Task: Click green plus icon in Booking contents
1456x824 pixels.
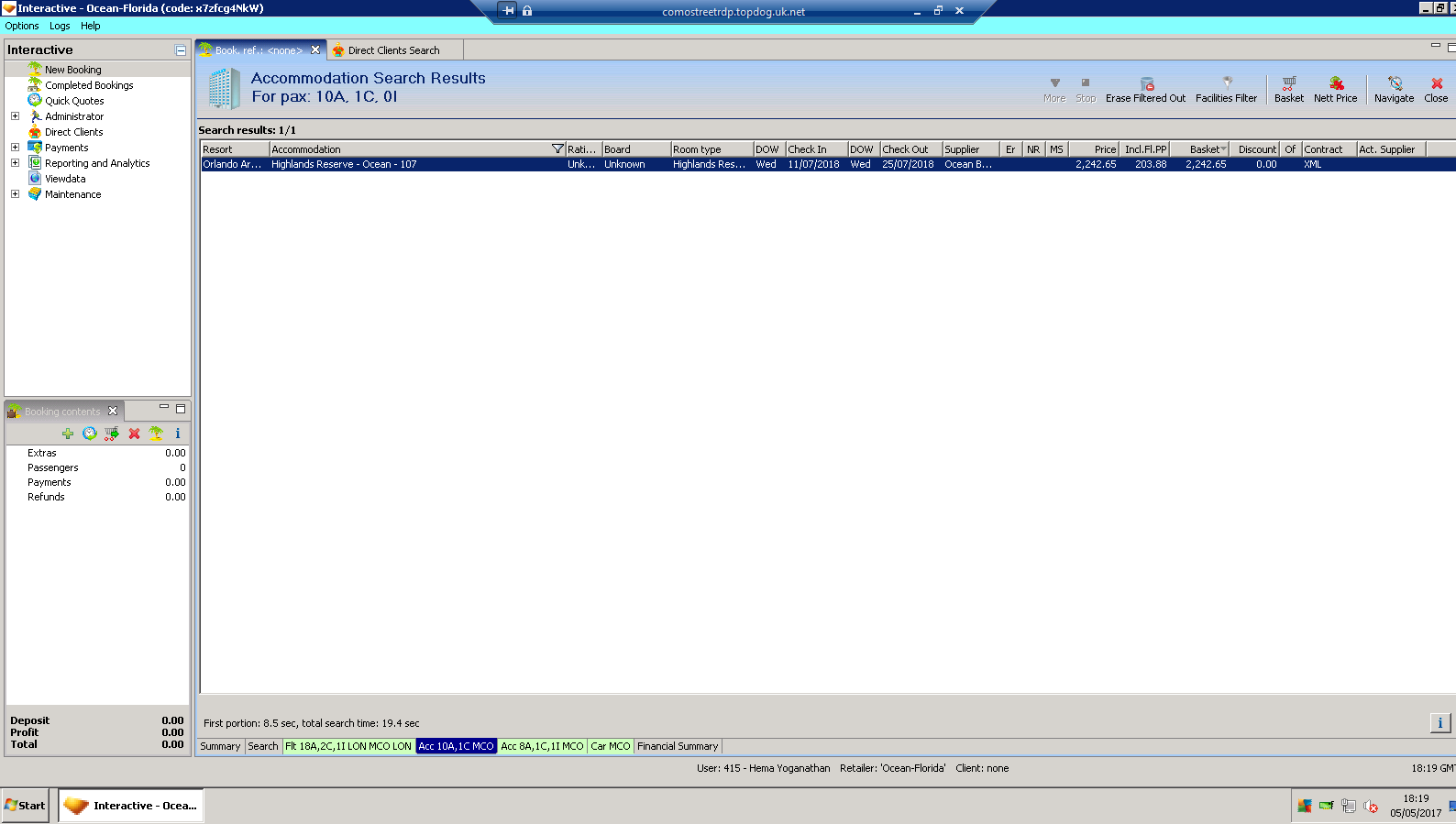Action: tap(68, 434)
